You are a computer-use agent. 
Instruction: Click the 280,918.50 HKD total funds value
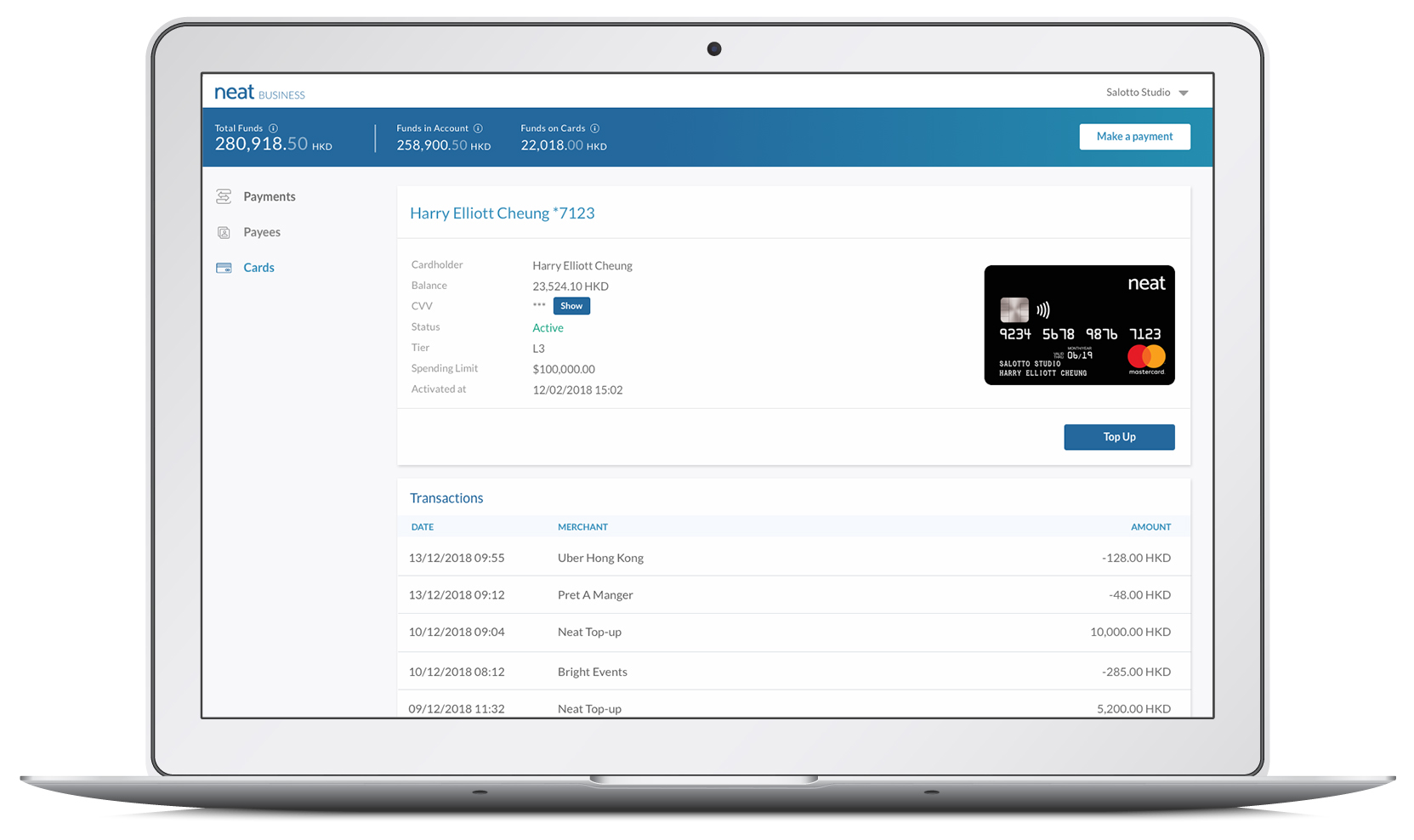(273, 144)
